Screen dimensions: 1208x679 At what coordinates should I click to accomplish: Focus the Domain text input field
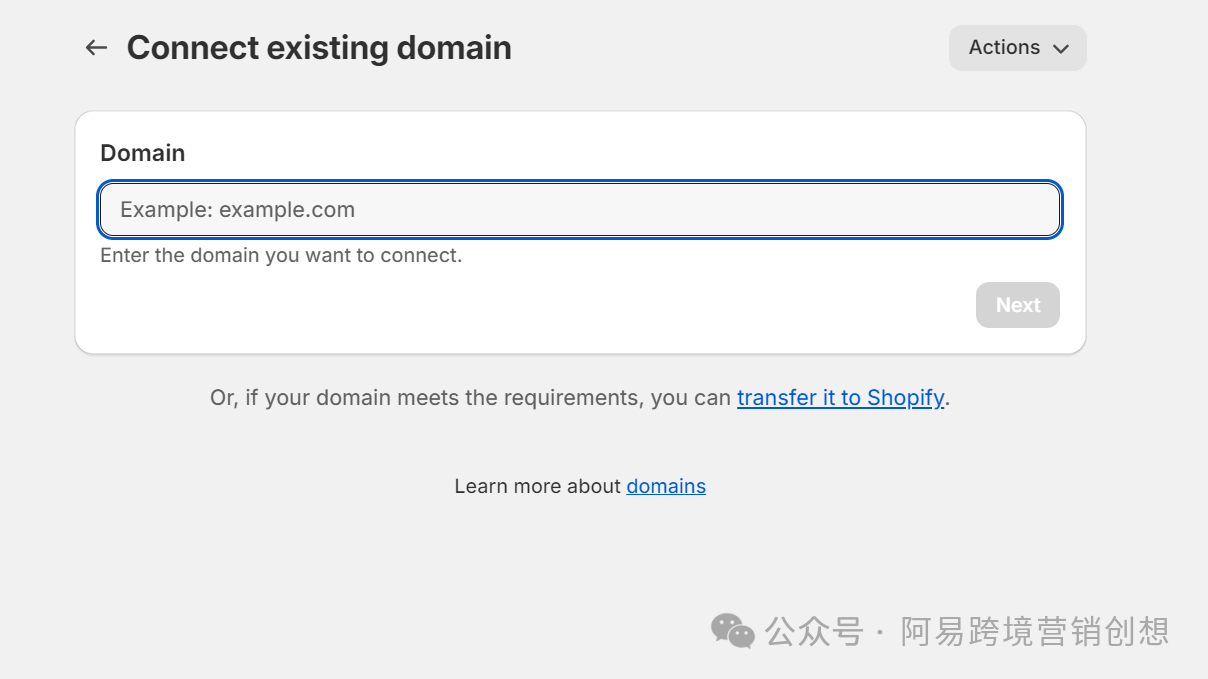[x=579, y=210]
